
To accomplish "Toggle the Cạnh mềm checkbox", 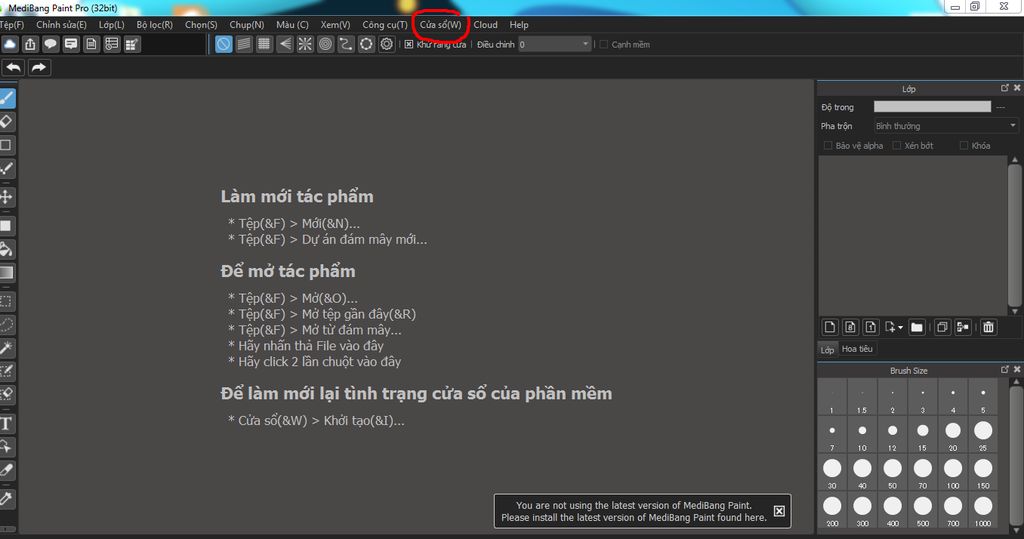I will pos(603,44).
